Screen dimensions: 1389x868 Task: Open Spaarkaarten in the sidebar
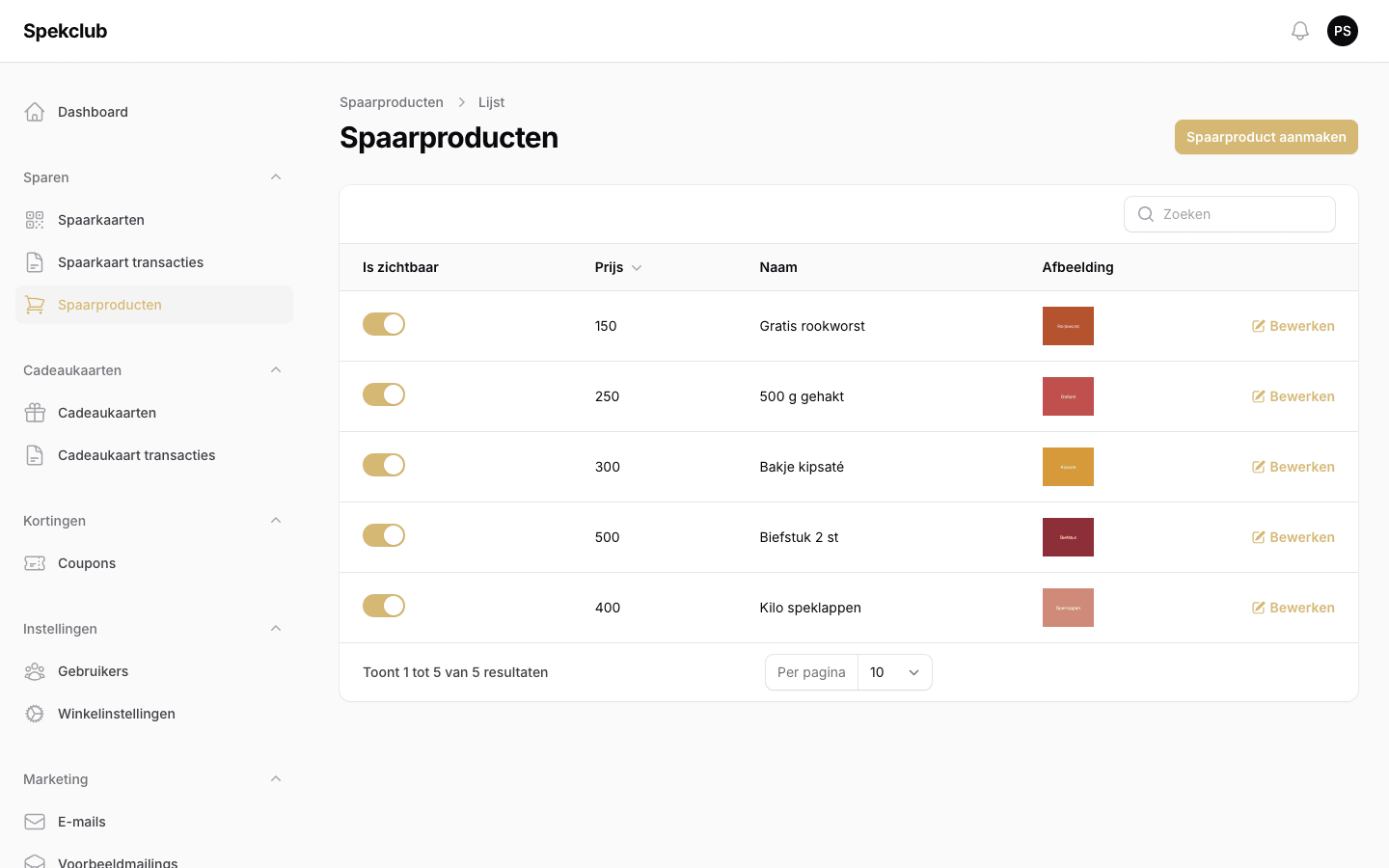pos(154,220)
